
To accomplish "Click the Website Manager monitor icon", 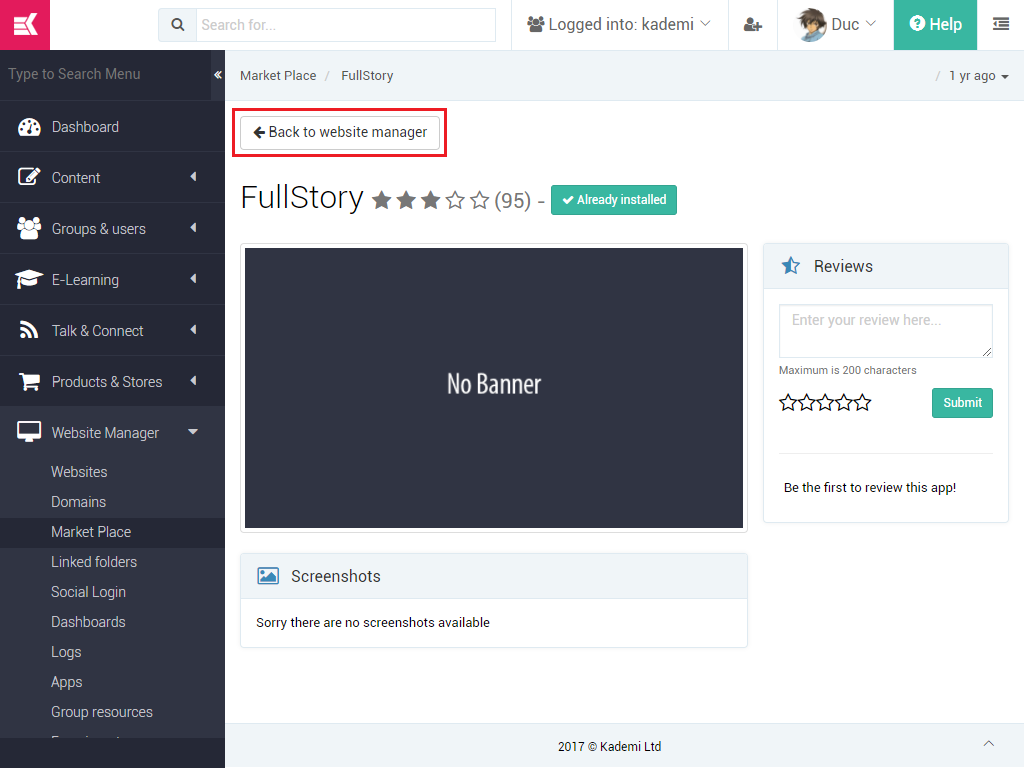I will coord(29,432).
